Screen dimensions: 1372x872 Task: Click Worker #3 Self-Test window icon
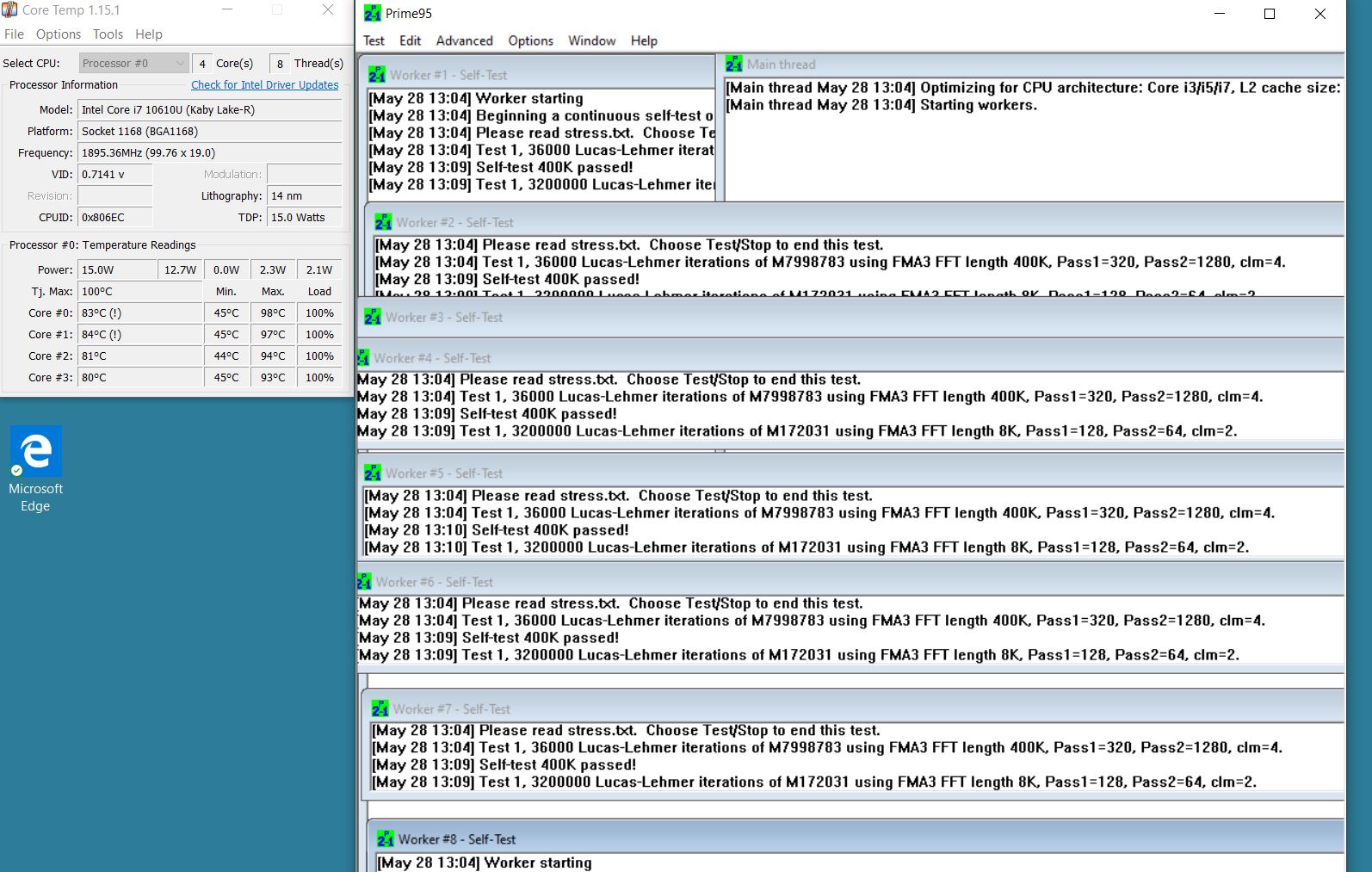(372, 318)
